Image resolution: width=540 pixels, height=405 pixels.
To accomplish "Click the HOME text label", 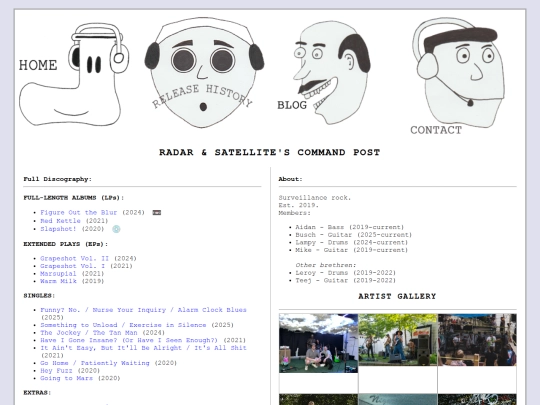I will click(x=38, y=65).
